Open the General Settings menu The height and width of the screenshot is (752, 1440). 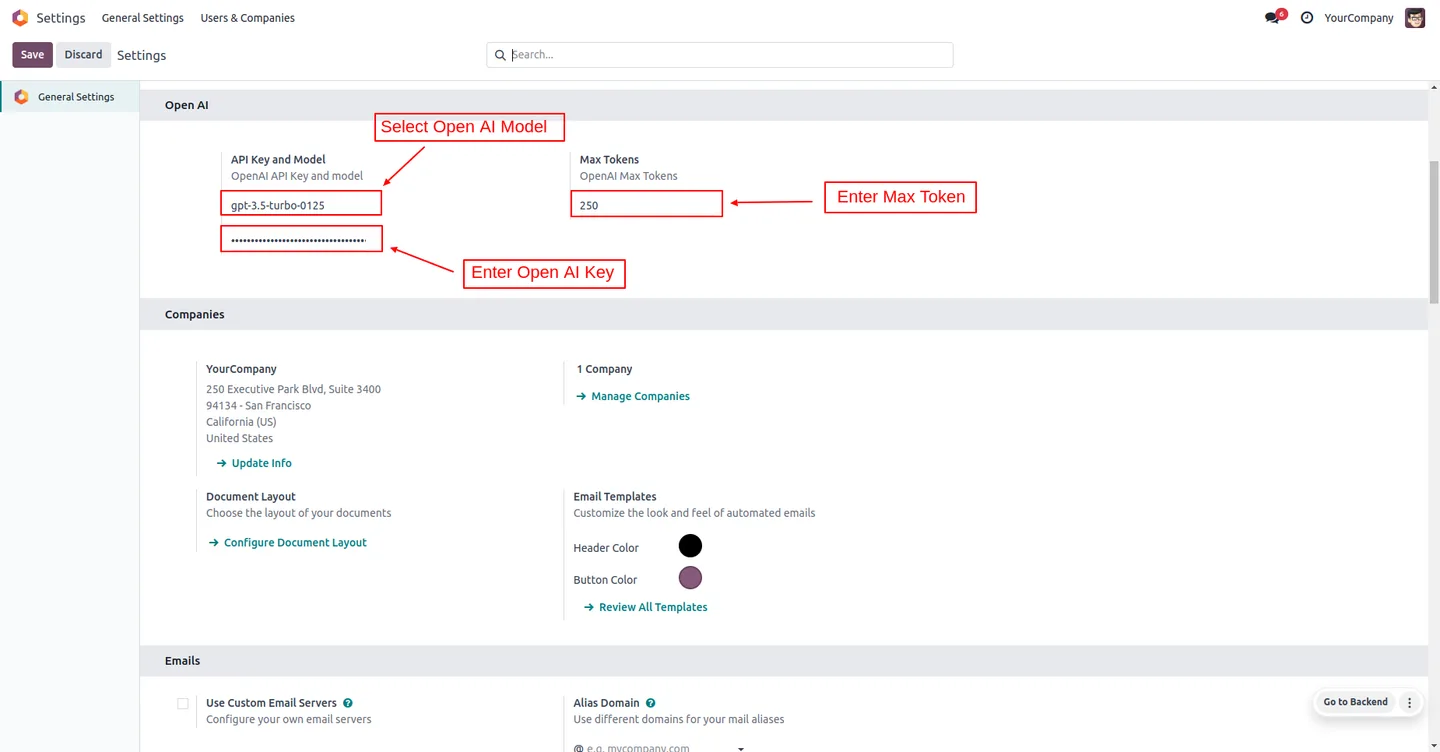pos(143,18)
